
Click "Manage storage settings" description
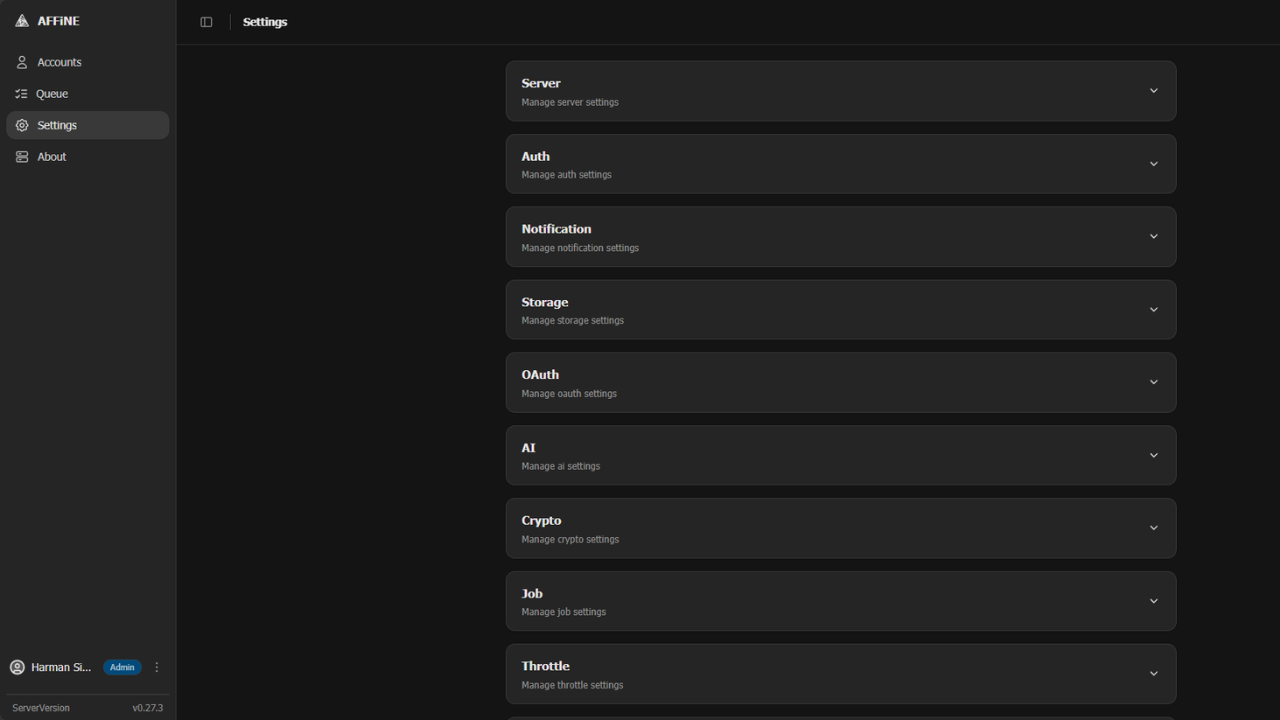pos(573,321)
